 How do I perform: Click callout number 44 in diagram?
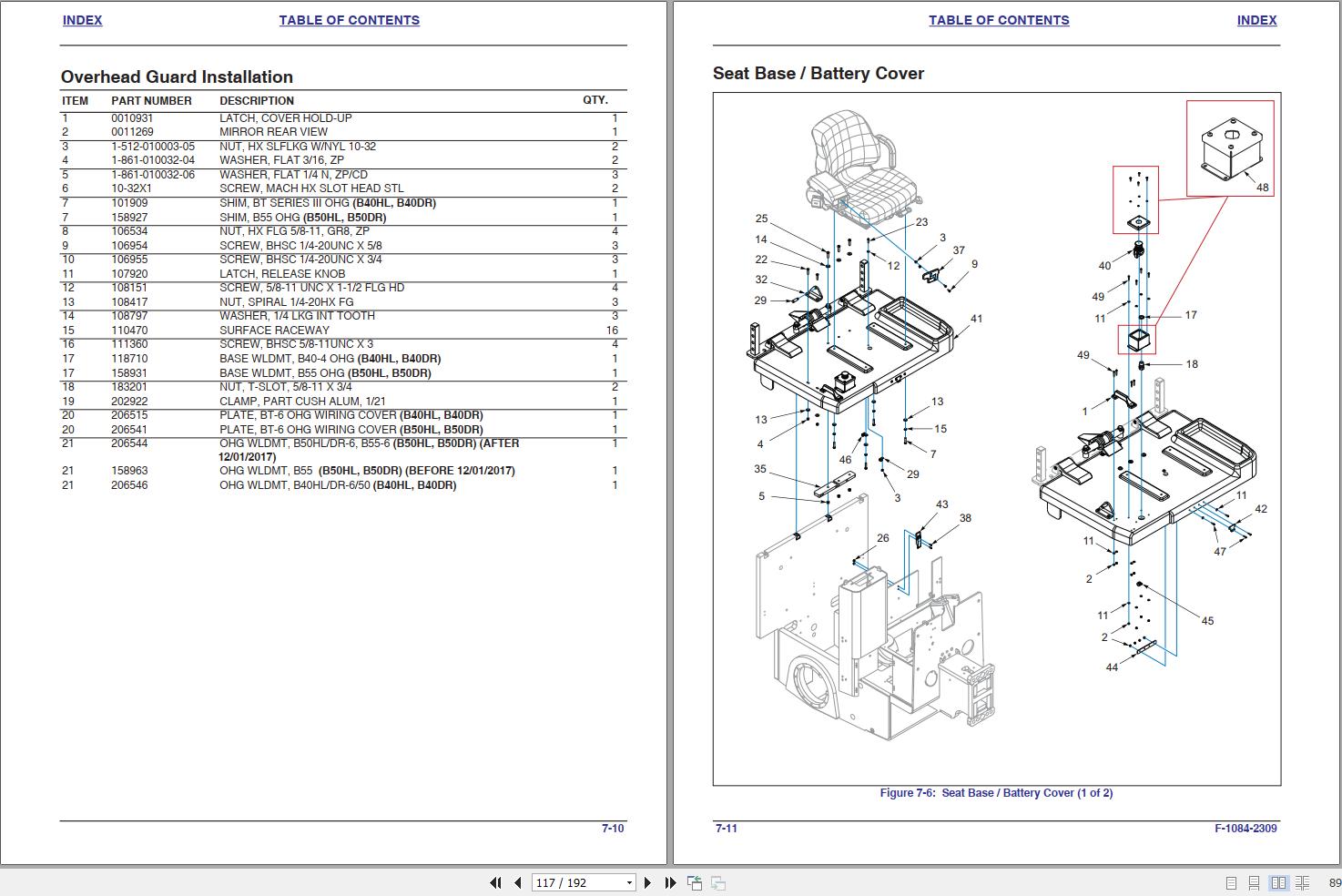pyautogui.click(x=1112, y=667)
